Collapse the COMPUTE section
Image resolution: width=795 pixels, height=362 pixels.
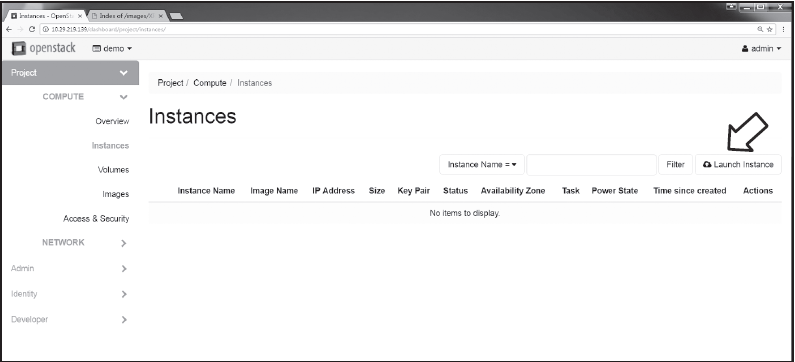click(123, 97)
